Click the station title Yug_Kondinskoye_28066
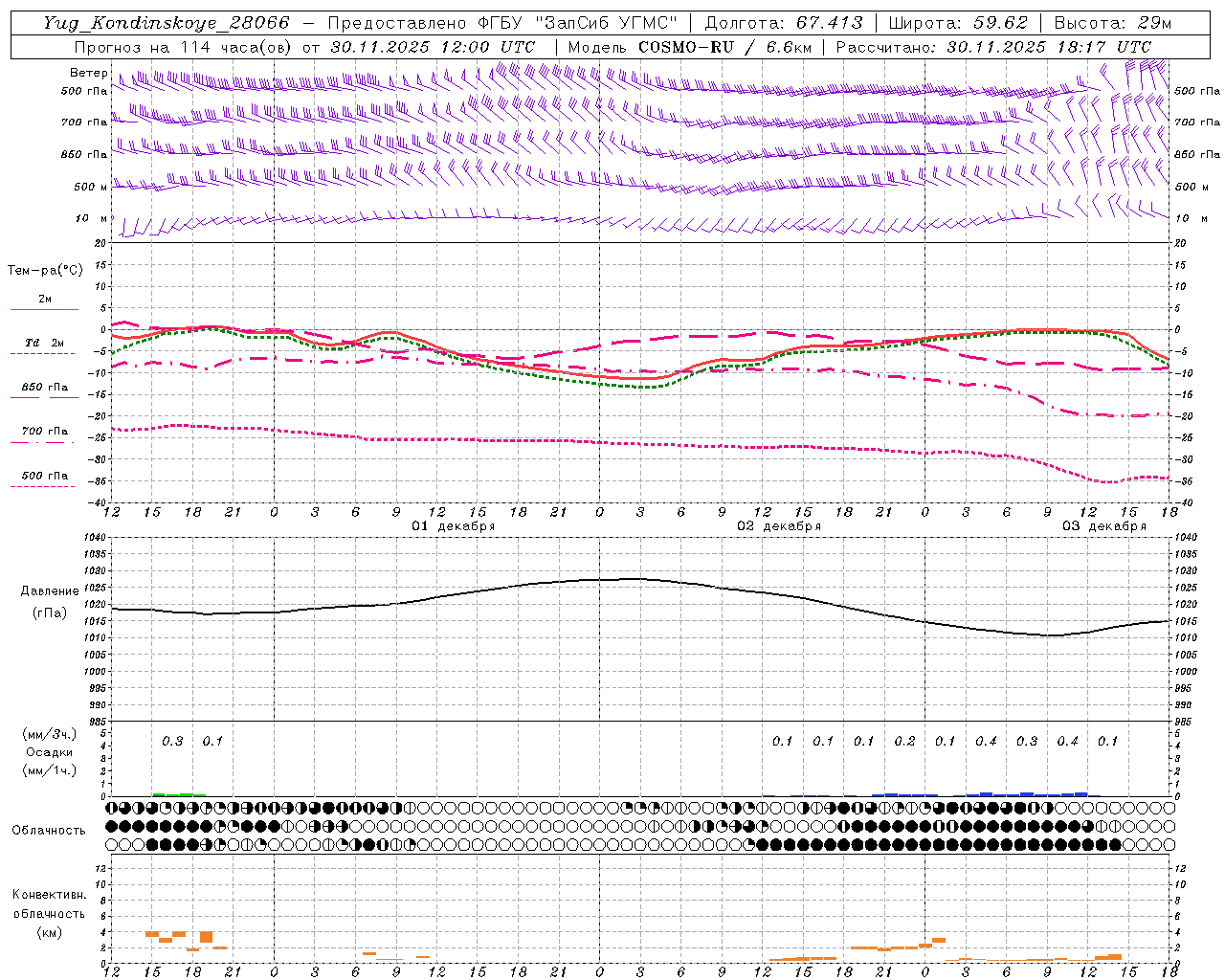1225x980 pixels. coord(167,23)
